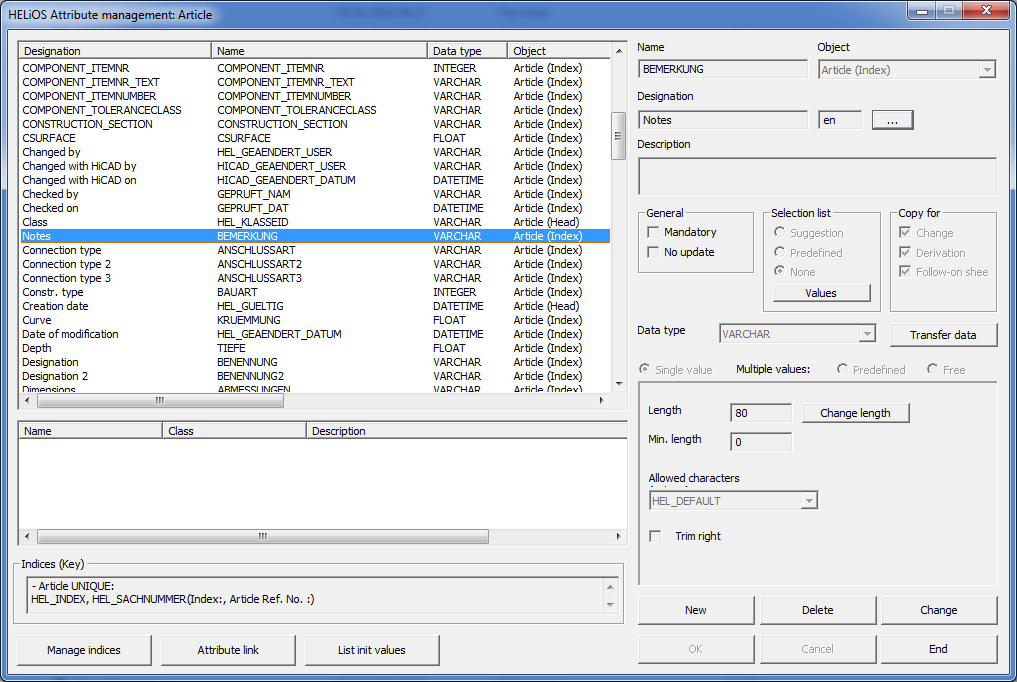Toggle the Trim right checkbox
The width and height of the screenshot is (1017, 682).
[x=655, y=536]
